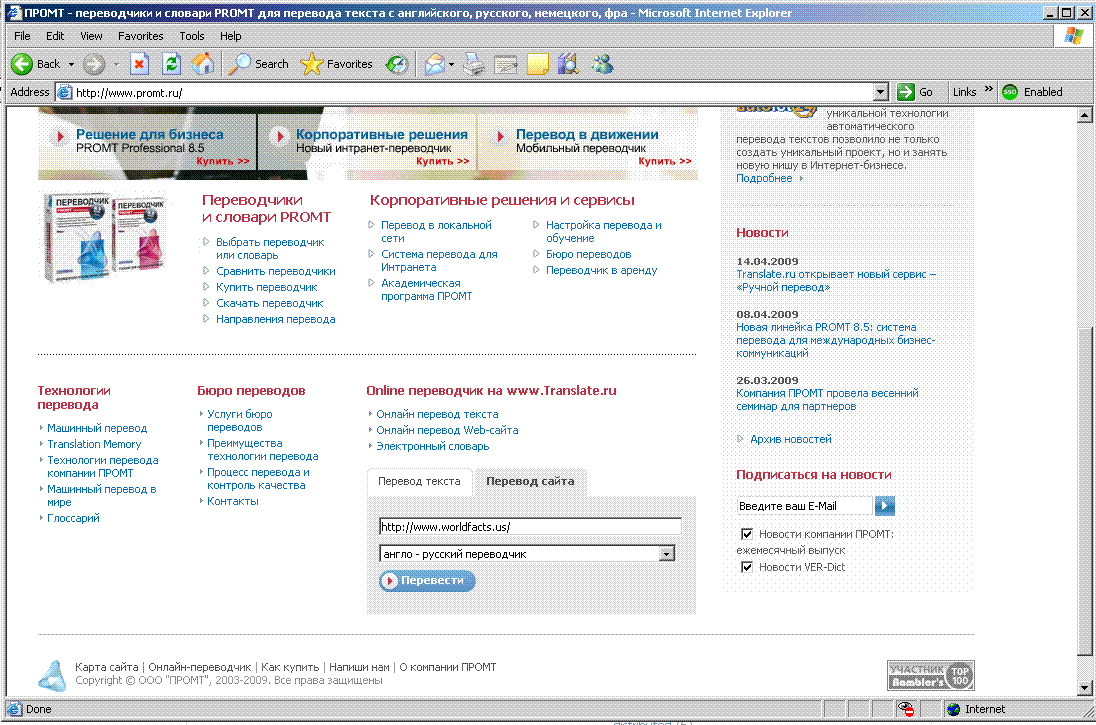Launch the Messenger toolbar icon
This screenshot has width=1096, height=725.
click(x=602, y=64)
